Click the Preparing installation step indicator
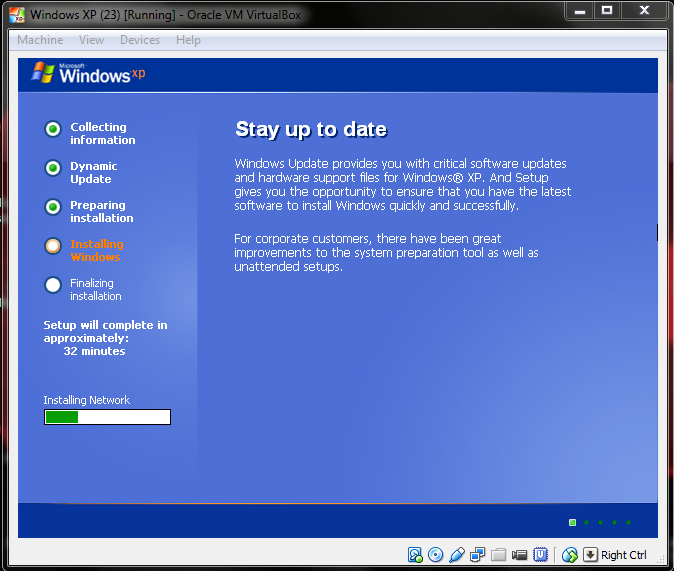This screenshot has height=571, width=674. pos(53,207)
